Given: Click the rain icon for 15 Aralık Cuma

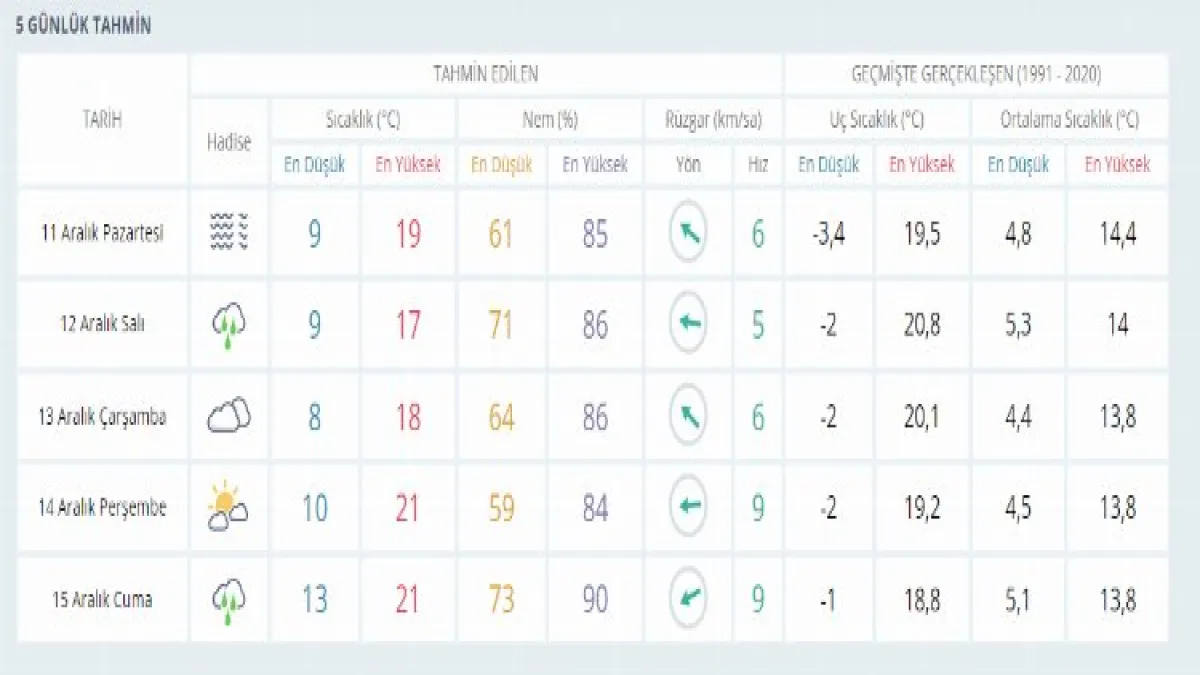Looking at the screenshot, I should 229,599.
